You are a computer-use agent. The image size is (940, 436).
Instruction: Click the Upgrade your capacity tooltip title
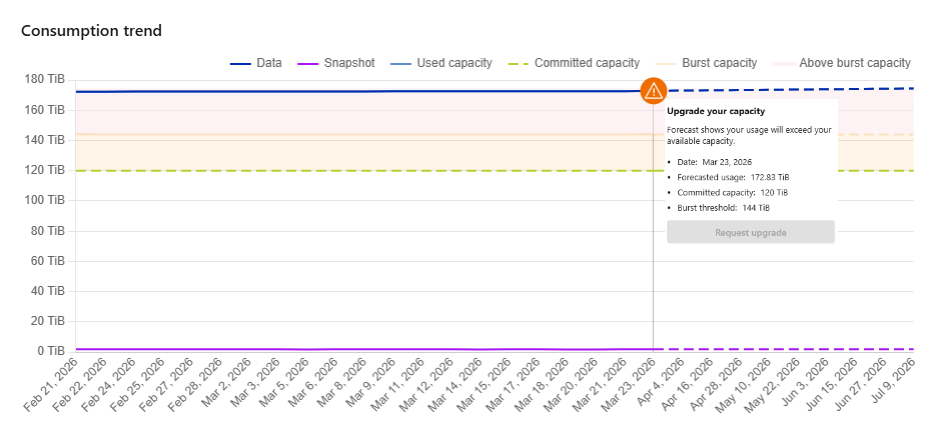[x=715, y=111]
